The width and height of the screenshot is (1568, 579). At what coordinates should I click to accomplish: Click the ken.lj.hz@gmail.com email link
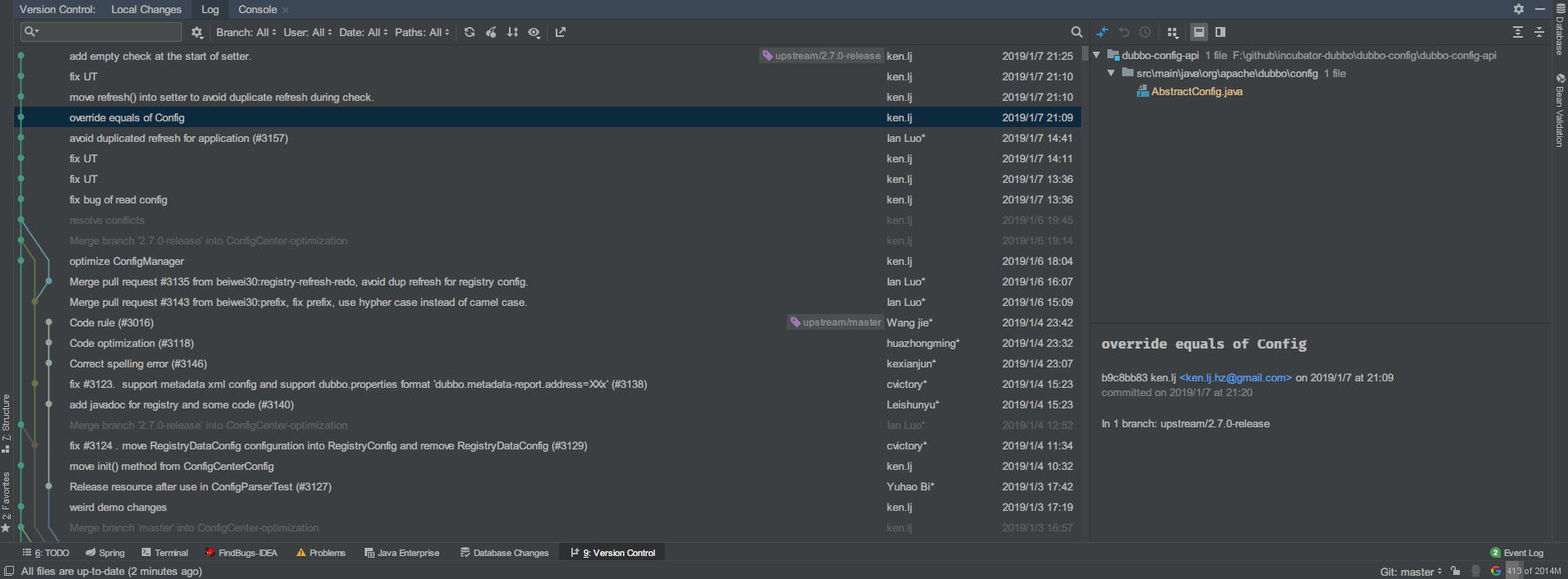[x=1235, y=378]
